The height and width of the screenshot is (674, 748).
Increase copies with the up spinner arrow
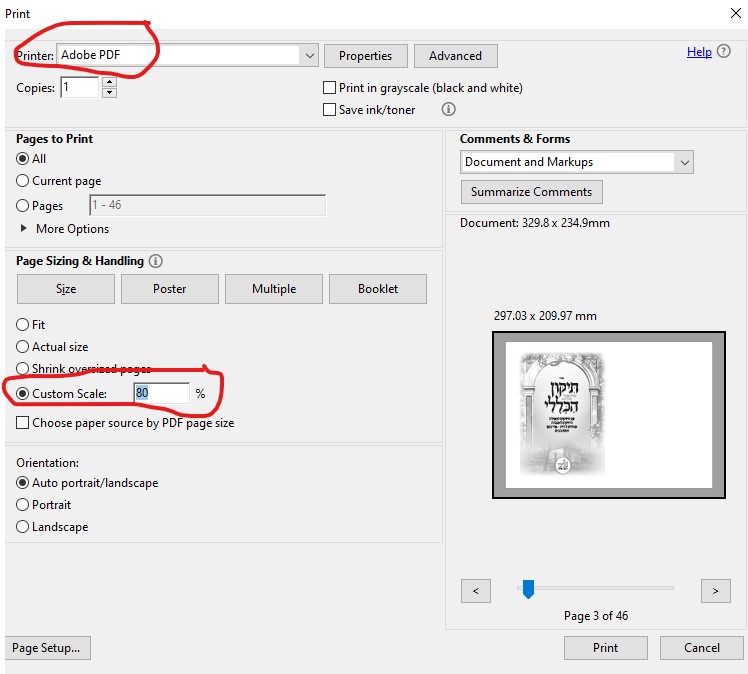click(109, 82)
